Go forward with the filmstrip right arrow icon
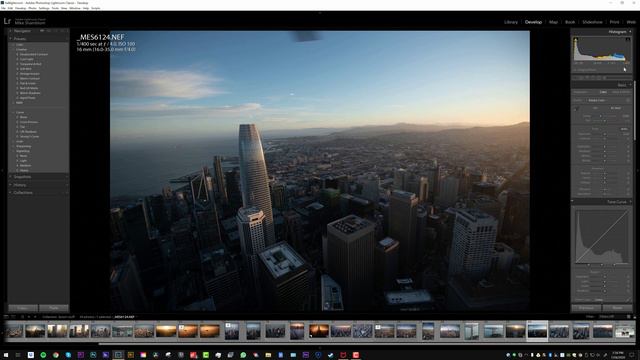 (35, 317)
